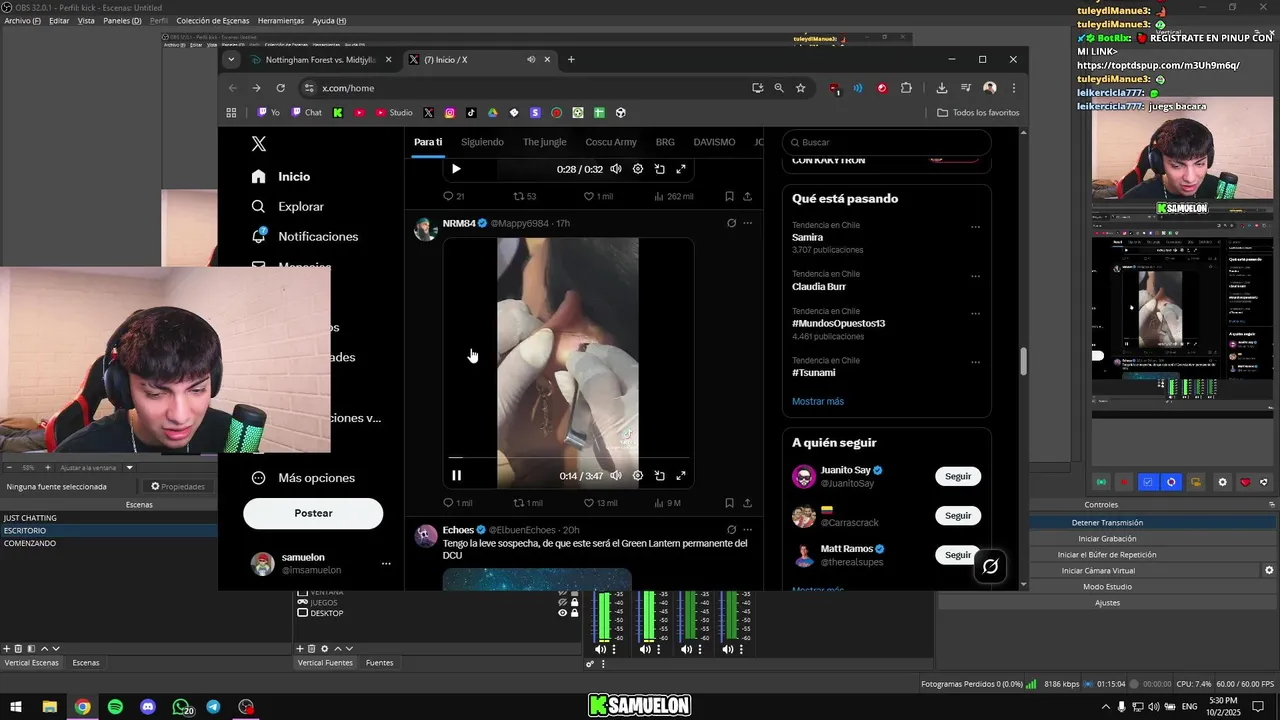Viewport: 1280px width, 720px height.
Task: Mute the second OBS audio mixer channel
Action: tap(644, 650)
